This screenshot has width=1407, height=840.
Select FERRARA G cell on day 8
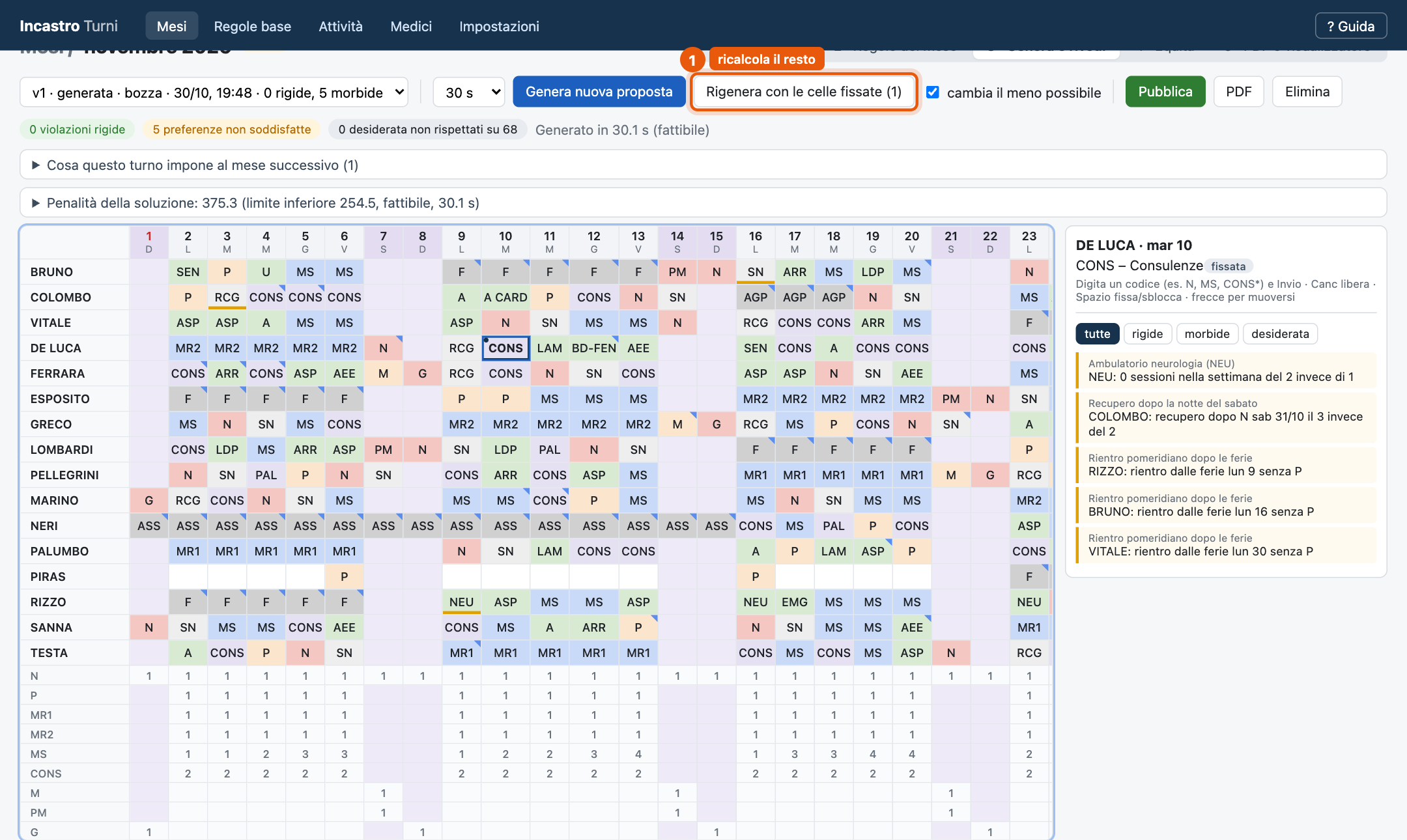pyautogui.click(x=422, y=373)
